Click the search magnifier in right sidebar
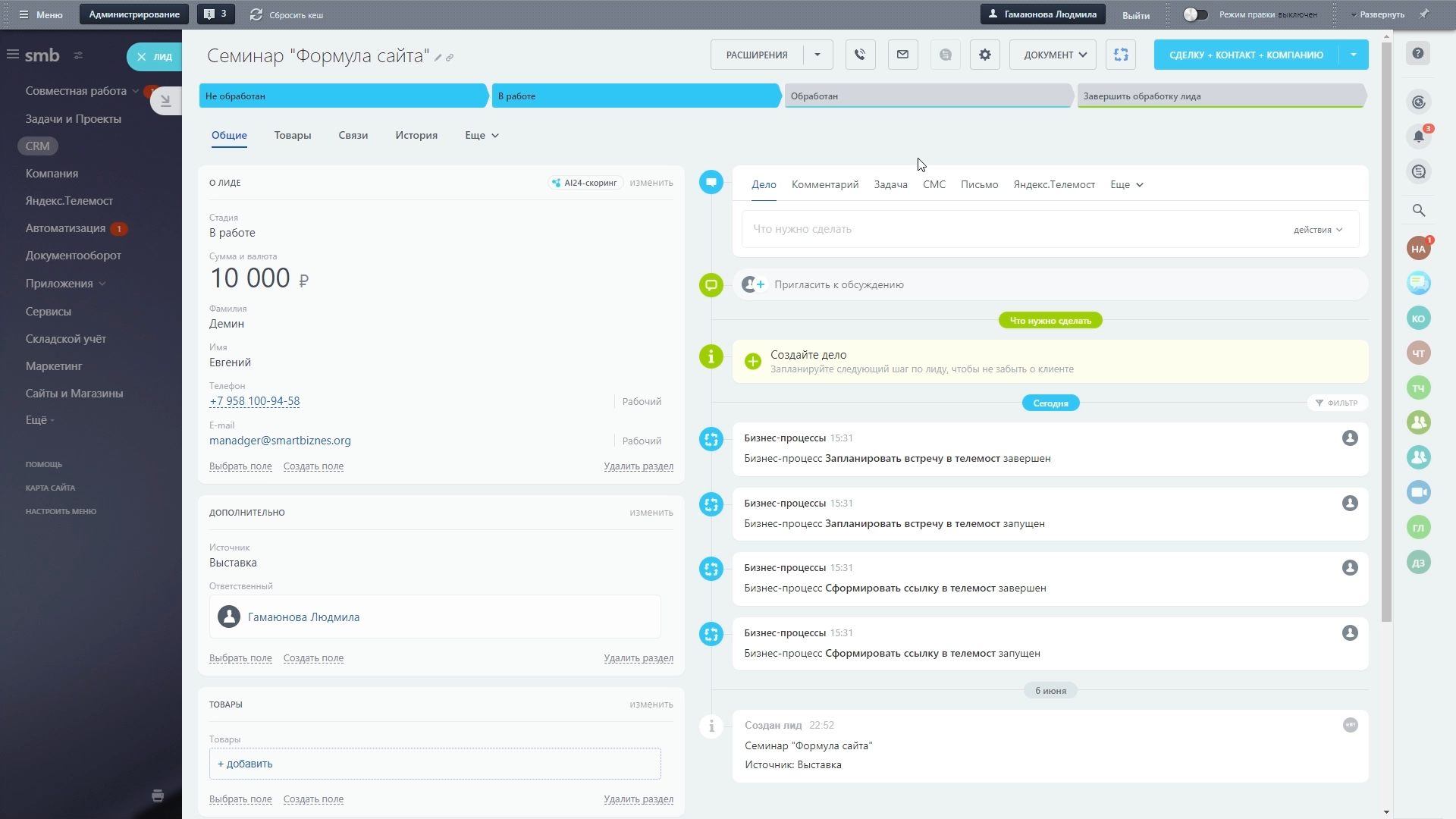This screenshot has height=819, width=1456. [x=1418, y=211]
